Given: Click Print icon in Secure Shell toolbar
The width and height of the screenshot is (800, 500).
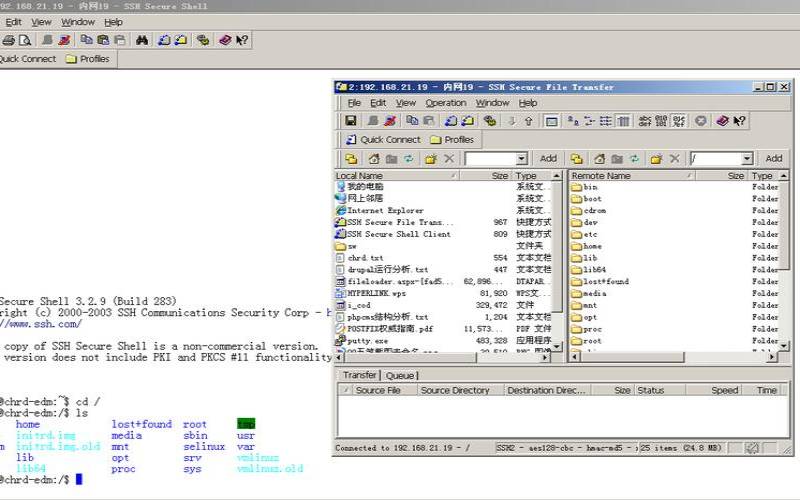Looking at the screenshot, I should coord(8,40).
